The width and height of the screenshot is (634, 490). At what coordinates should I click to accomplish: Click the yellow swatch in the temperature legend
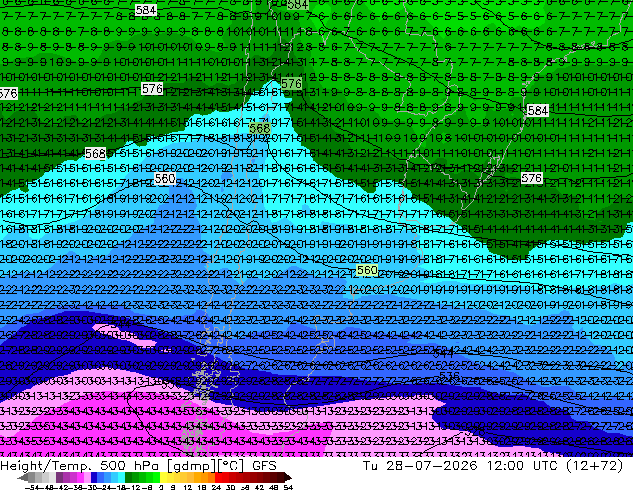(163, 477)
